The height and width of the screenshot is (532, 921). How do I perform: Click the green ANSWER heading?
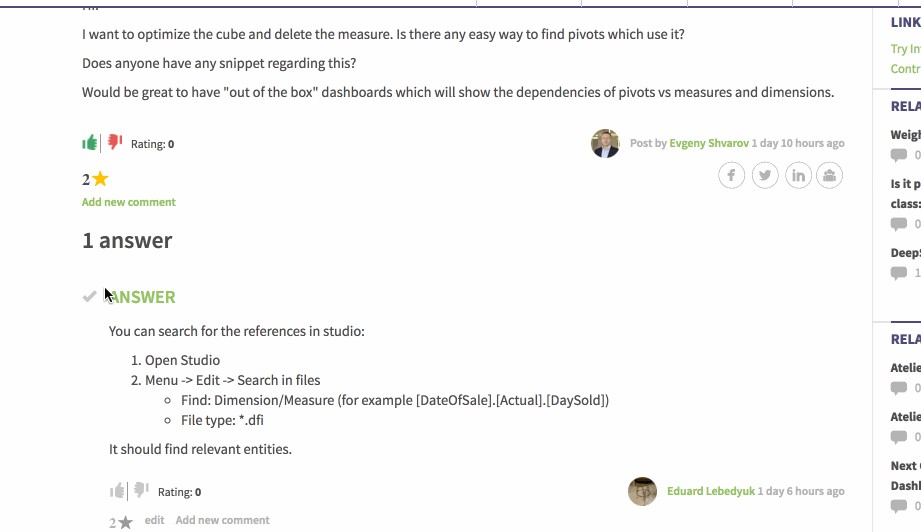[x=143, y=297]
